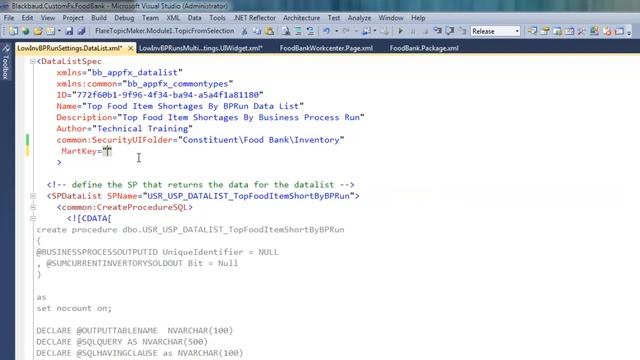Open the Edit menu
Viewport: 640px width, 360px height.
pos(27,18)
